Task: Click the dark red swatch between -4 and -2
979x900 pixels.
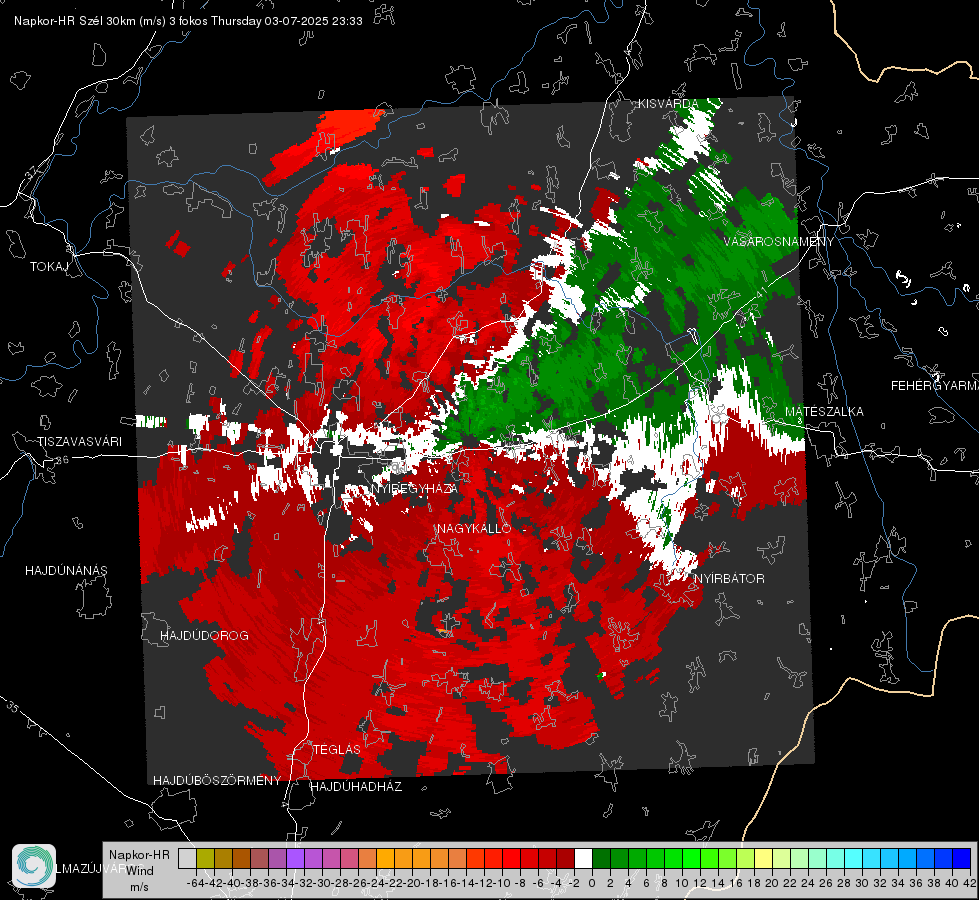Action: 565,858
